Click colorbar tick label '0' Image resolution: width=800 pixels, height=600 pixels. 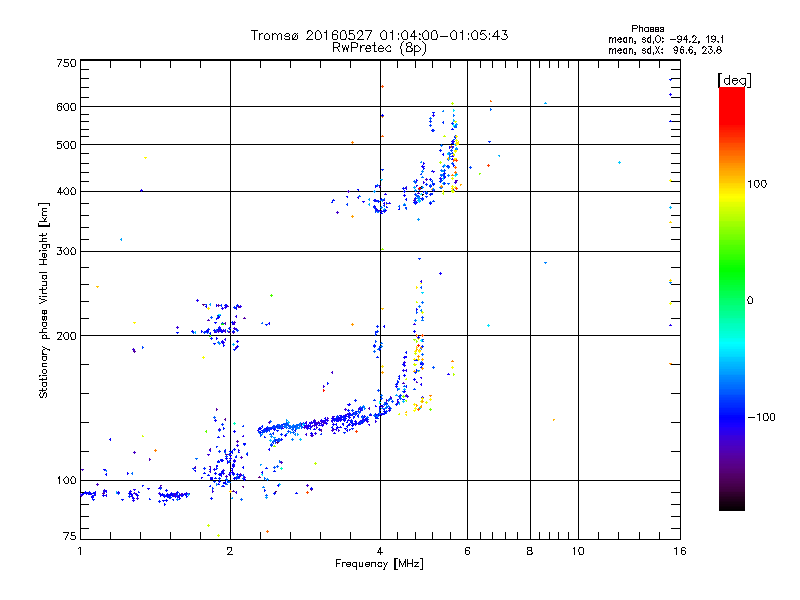[x=750, y=301]
